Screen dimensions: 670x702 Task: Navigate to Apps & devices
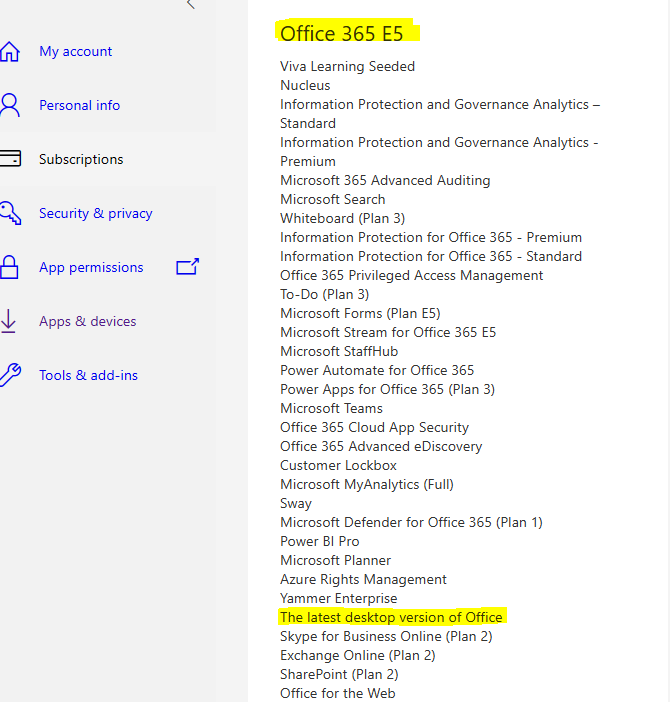[x=88, y=321]
